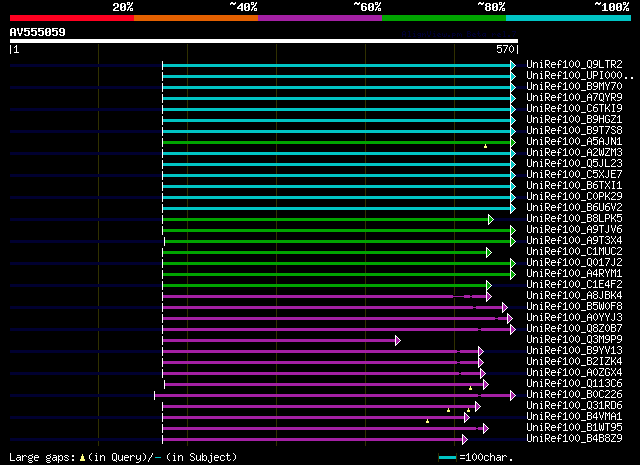The width and height of the screenshot is (640, 465).
Task: Click the green arrowhead on the B8LPK5 row
Action: (491, 220)
